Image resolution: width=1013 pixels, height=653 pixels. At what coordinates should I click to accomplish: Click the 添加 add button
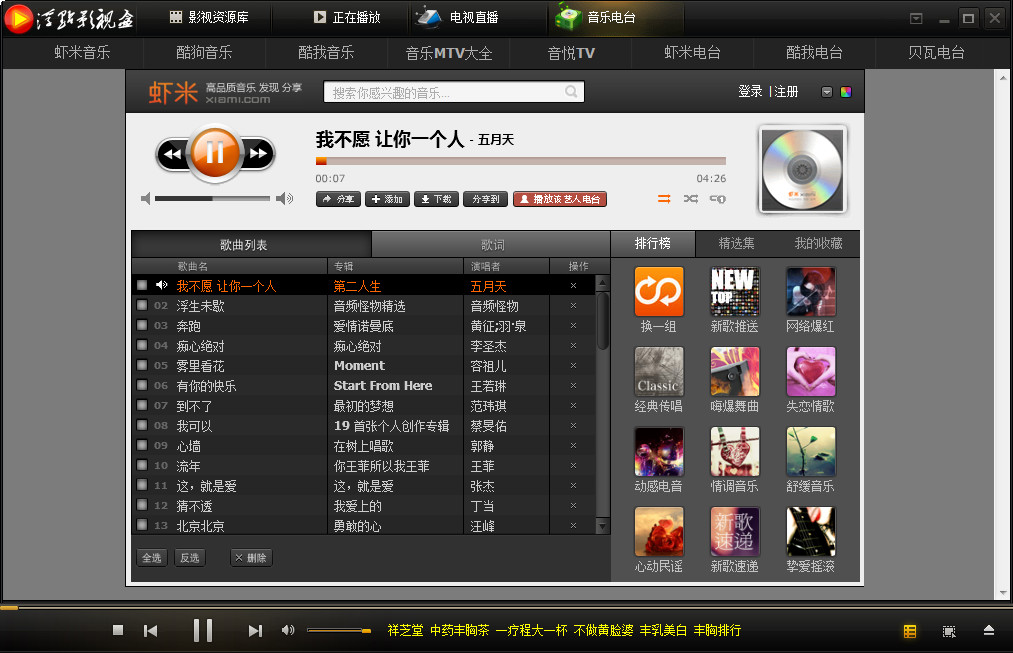(x=388, y=199)
